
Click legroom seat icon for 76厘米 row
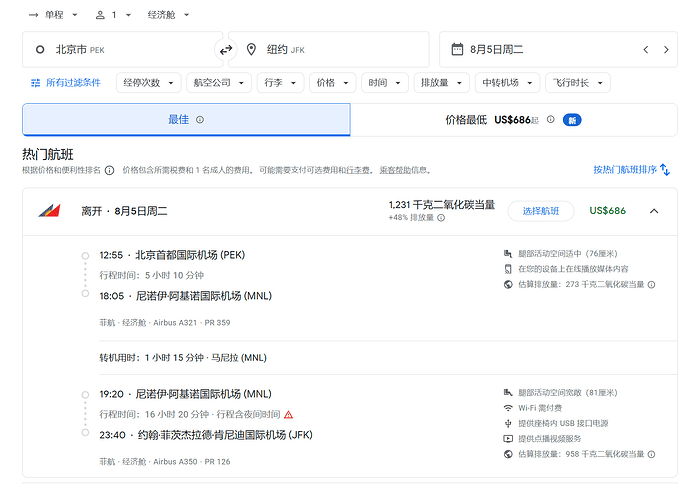508,253
